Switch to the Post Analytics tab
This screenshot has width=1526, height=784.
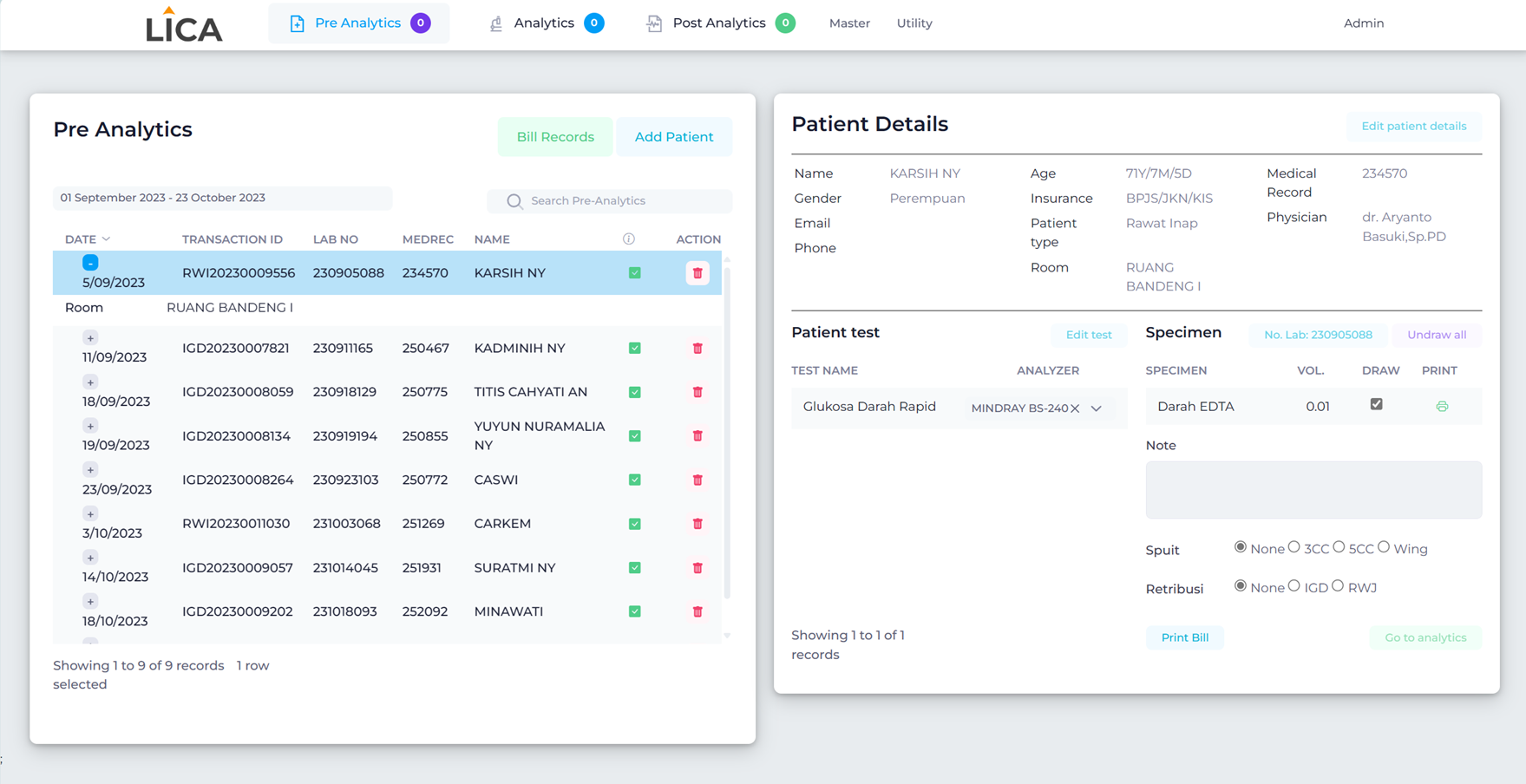(720, 23)
